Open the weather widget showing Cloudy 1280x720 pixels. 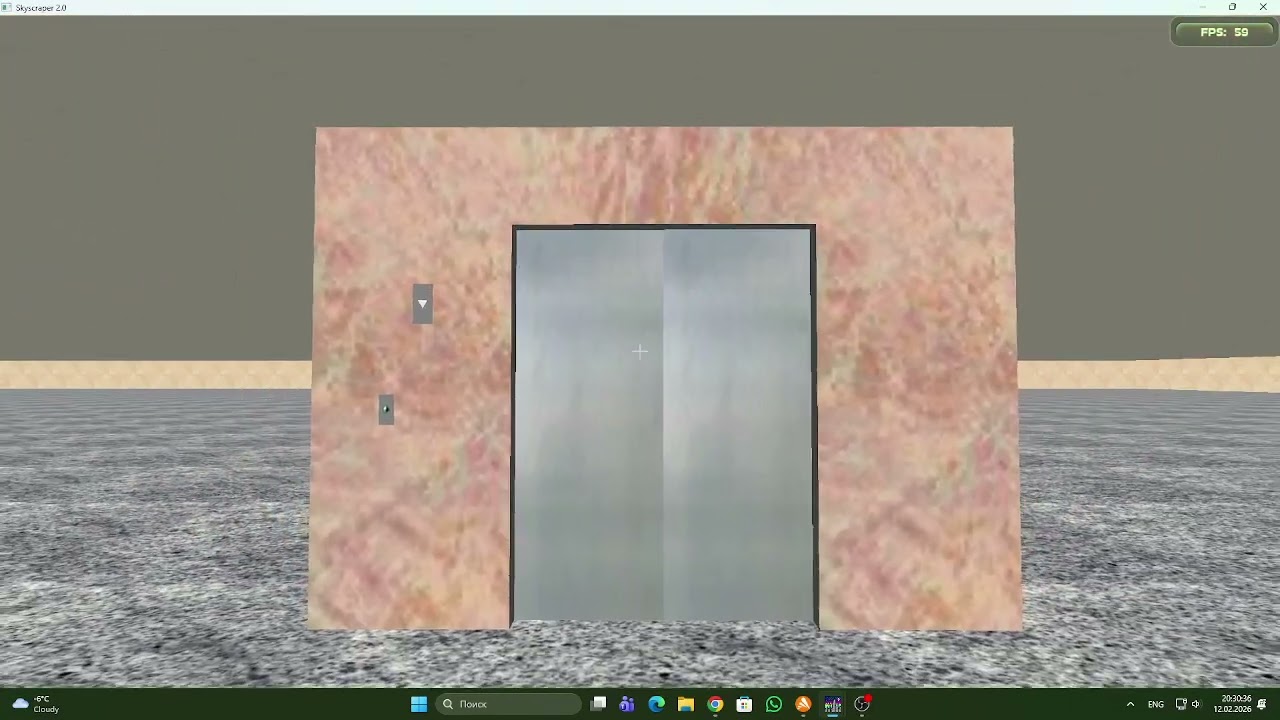36,704
